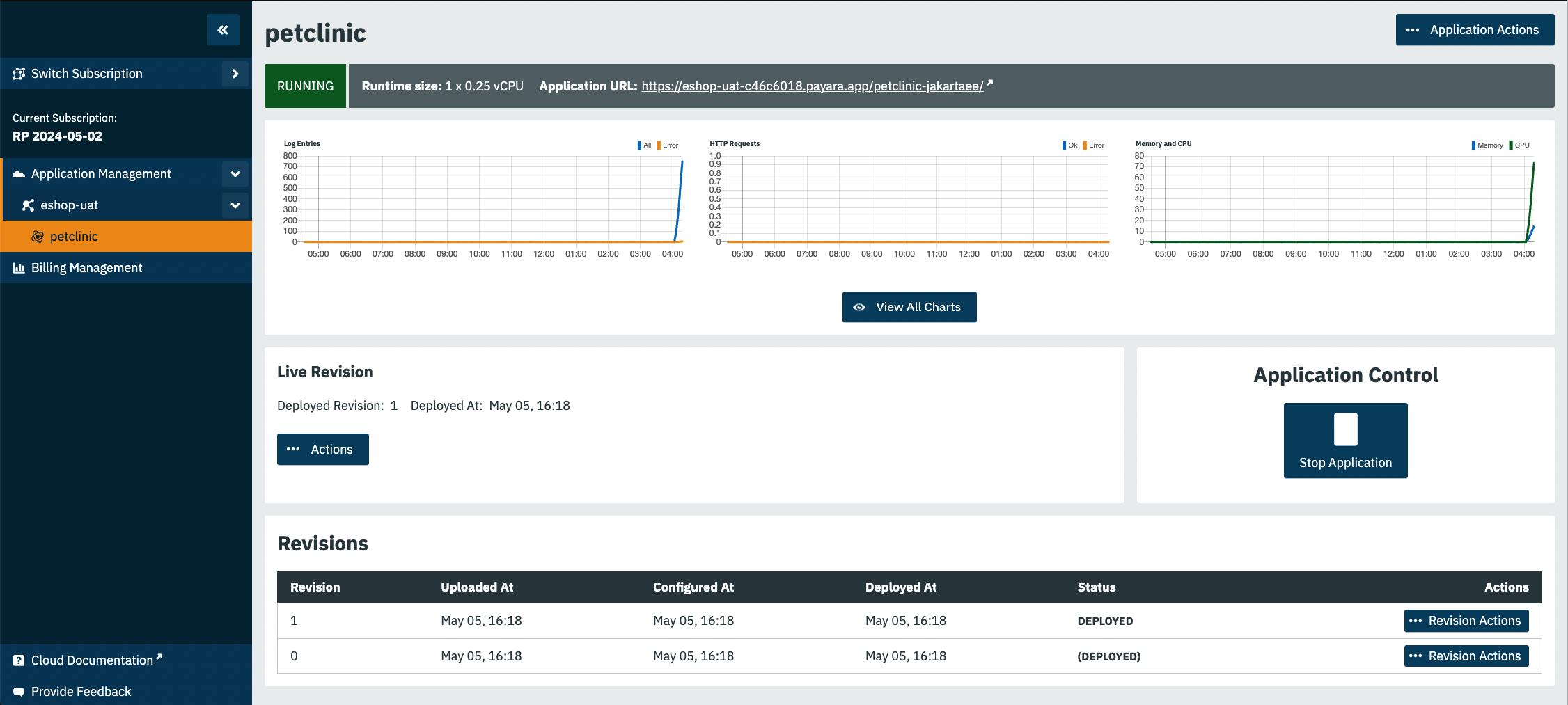1568x705 pixels.
Task: Open Billing Management
Action: click(x=126, y=268)
